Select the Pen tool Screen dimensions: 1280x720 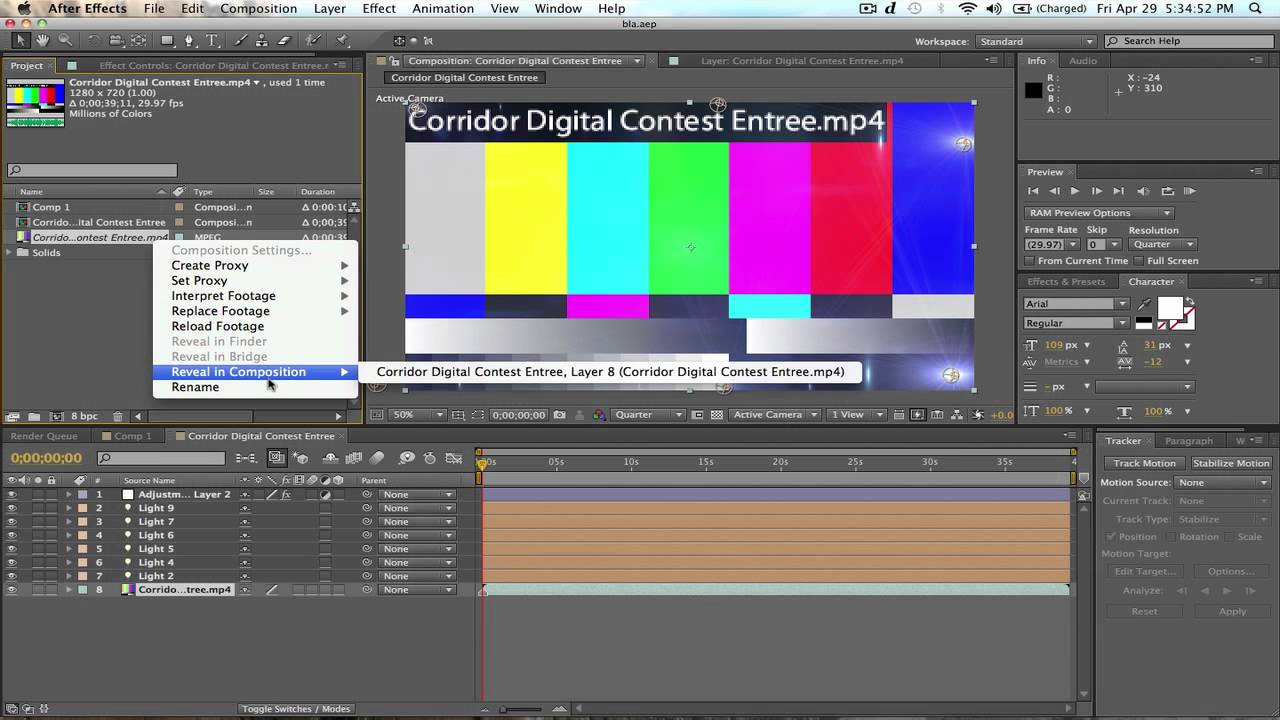[191, 41]
